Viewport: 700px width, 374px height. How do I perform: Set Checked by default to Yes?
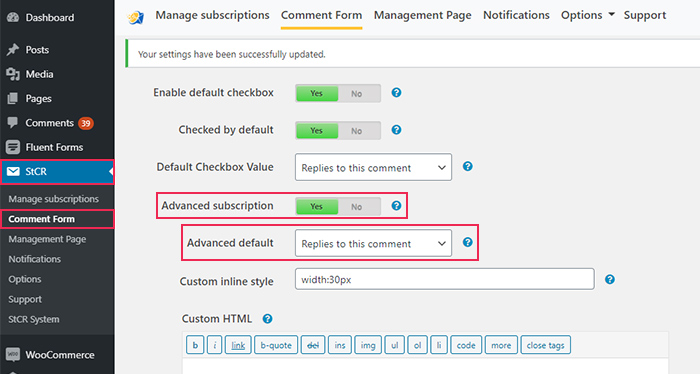(317, 130)
